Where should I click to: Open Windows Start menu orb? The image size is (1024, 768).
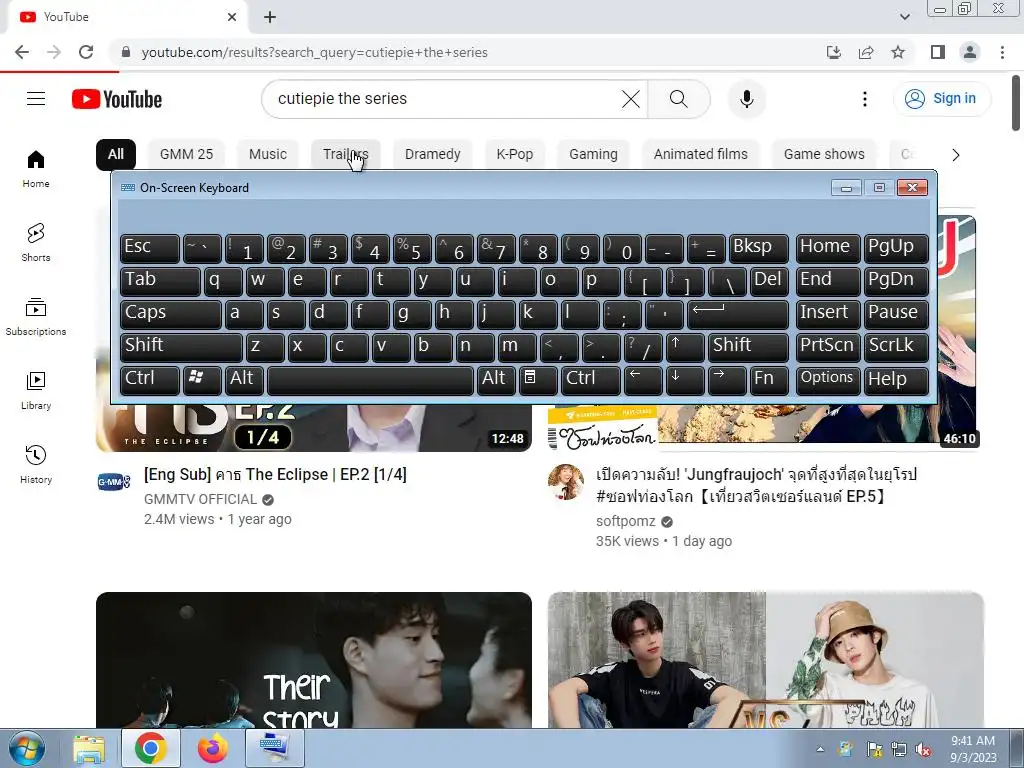pyautogui.click(x=27, y=748)
